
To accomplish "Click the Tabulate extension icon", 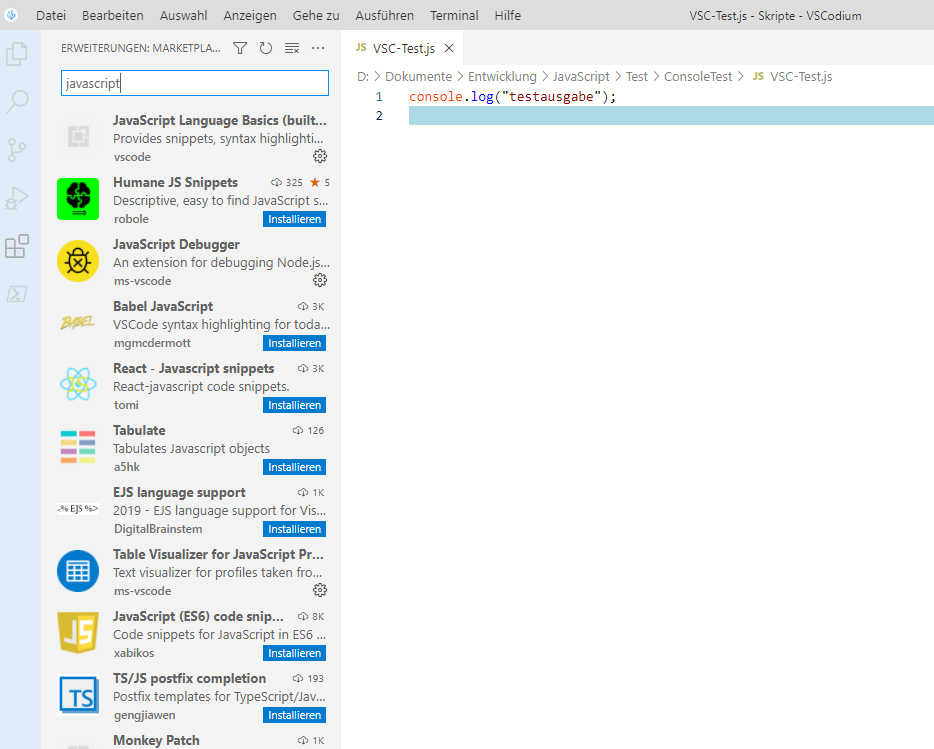I will (78, 447).
